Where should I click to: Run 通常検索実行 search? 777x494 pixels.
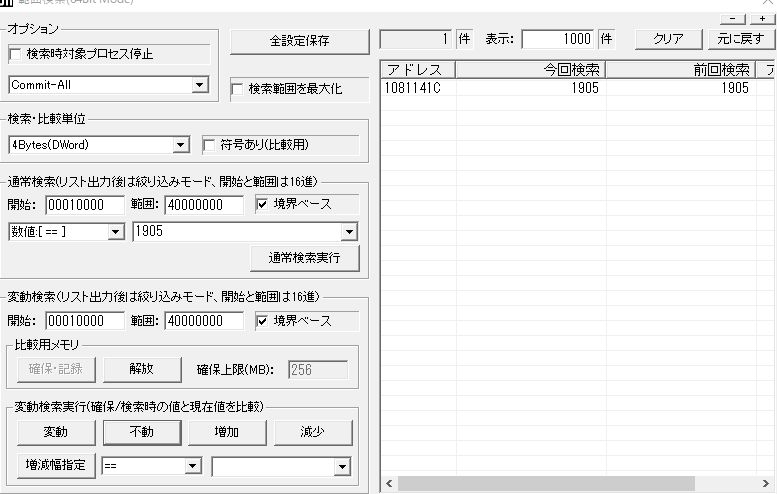click(305, 258)
